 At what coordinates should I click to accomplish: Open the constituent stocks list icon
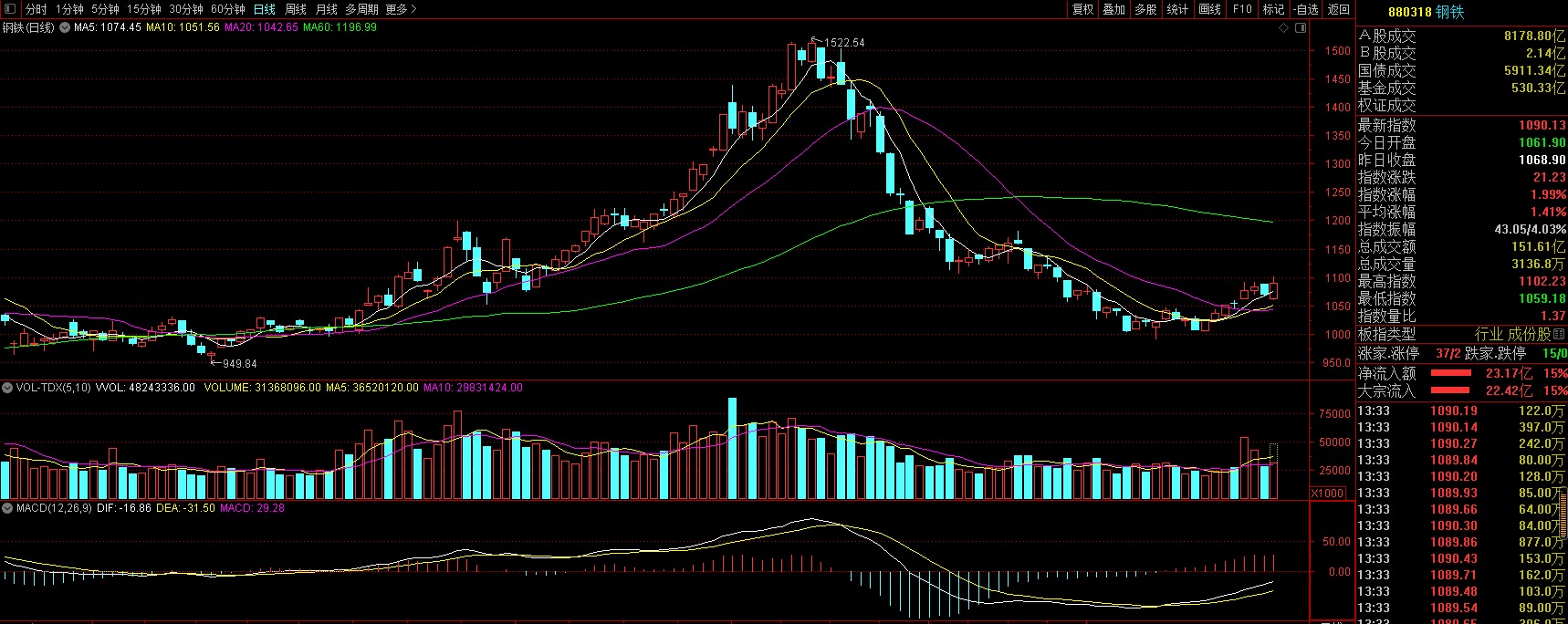coord(1559,334)
